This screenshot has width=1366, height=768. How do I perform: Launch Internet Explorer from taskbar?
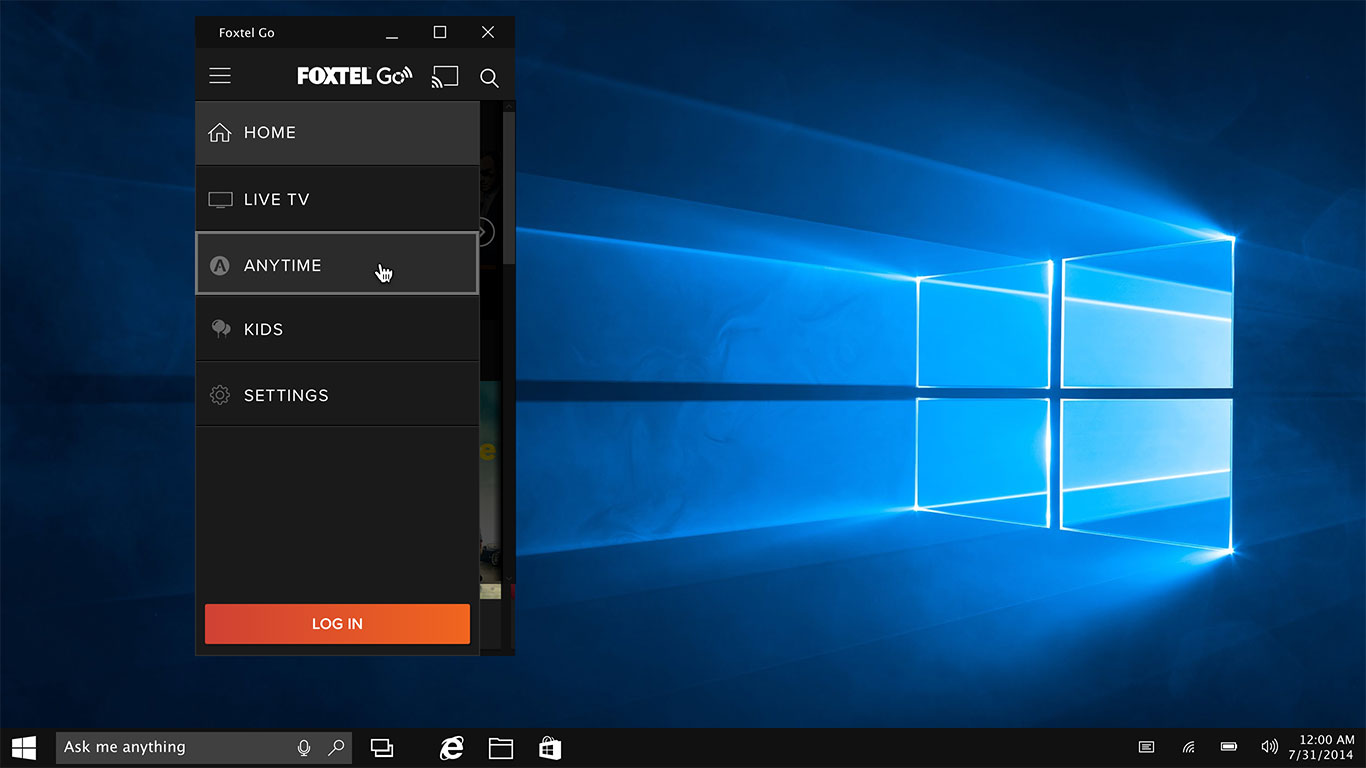pyautogui.click(x=452, y=747)
